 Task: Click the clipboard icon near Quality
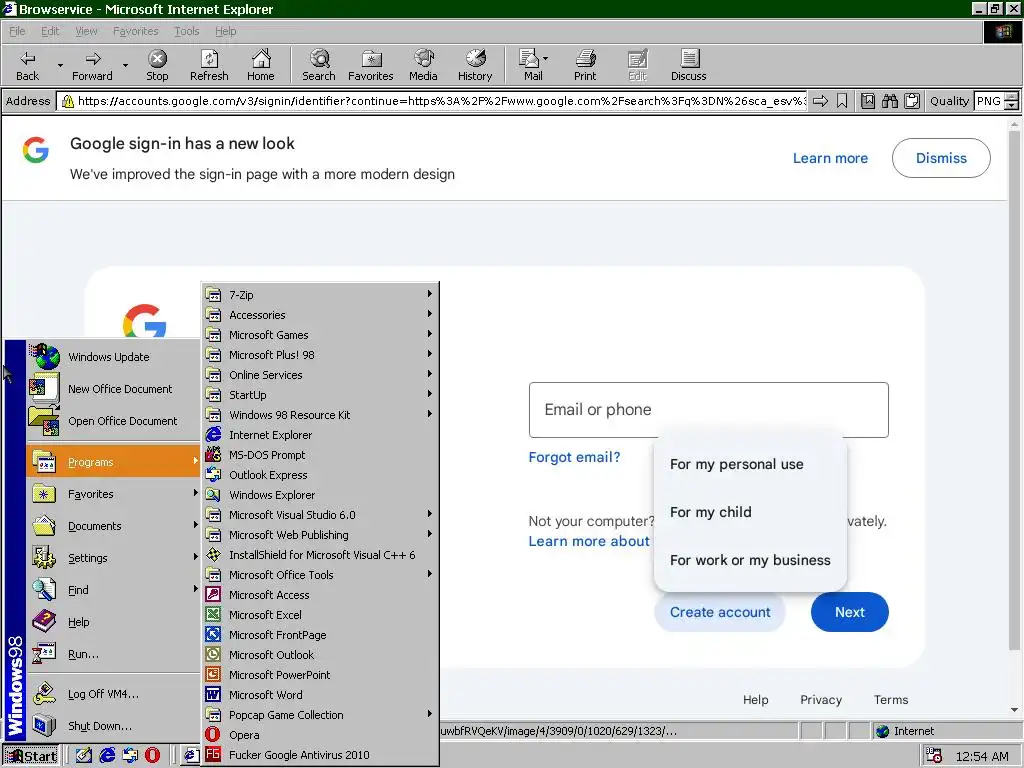point(912,101)
